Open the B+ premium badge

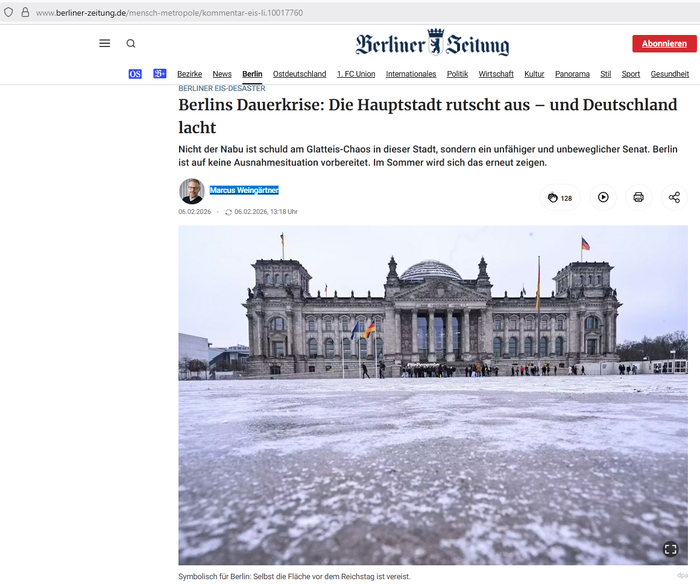click(x=160, y=74)
